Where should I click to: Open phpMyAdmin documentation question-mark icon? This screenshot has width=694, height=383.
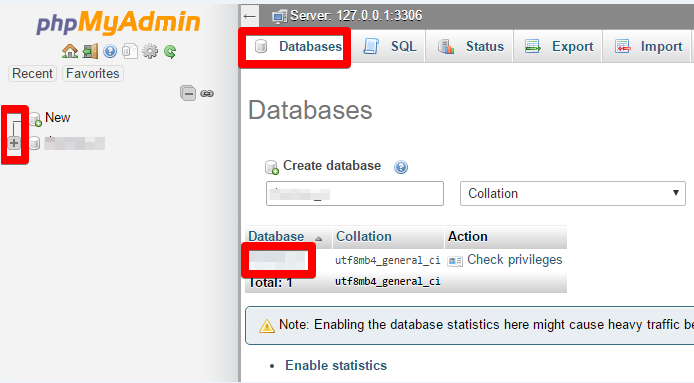click(x=110, y=52)
